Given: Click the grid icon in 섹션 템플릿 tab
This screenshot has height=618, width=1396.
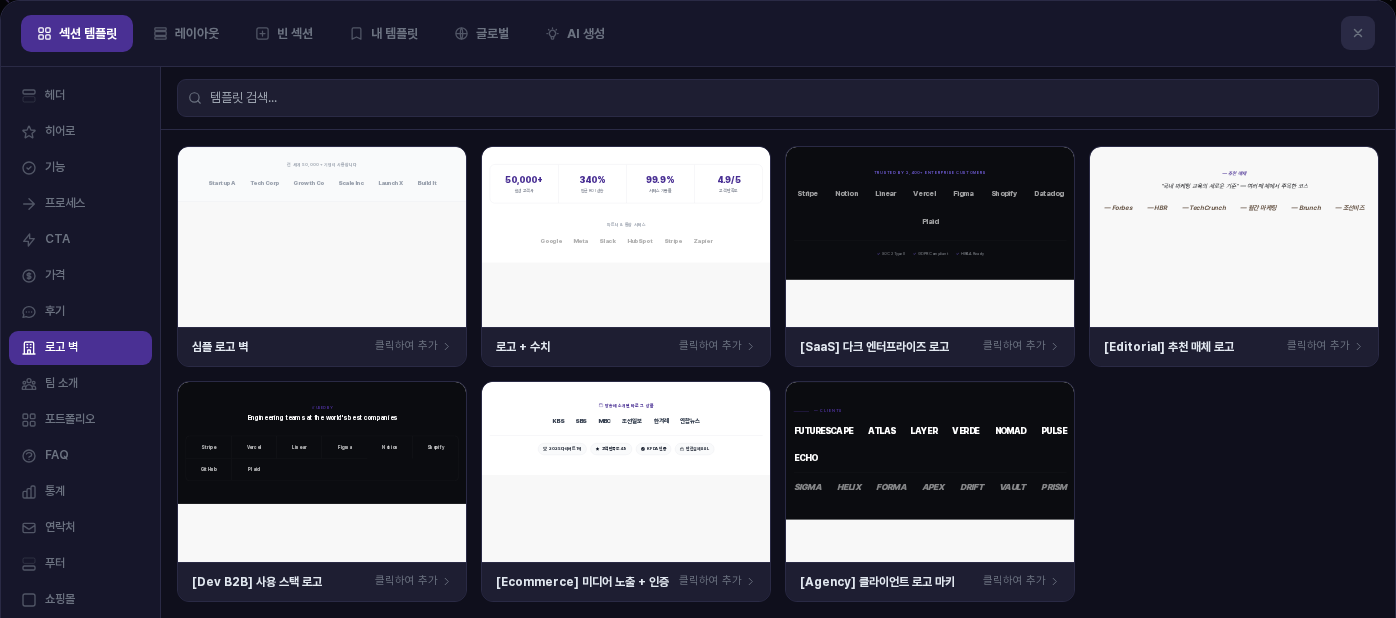Looking at the screenshot, I should pos(44,34).
